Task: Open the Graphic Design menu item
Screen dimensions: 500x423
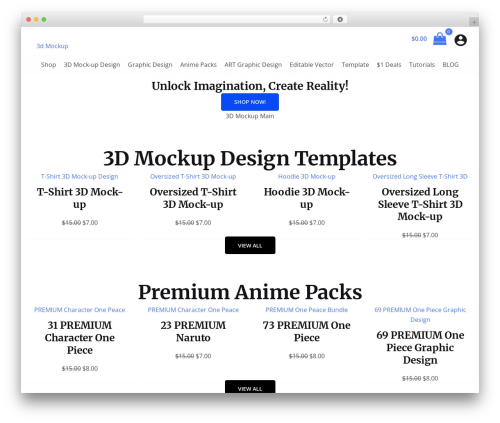Action: (150, 65)
